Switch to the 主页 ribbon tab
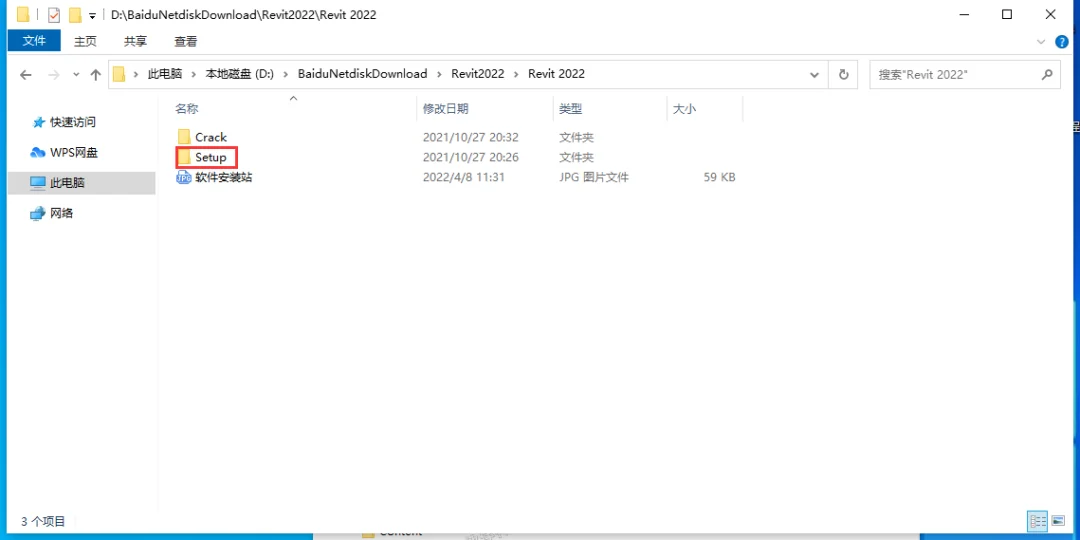The height and width of the screenshot is (540, 1080). point(85,41)
